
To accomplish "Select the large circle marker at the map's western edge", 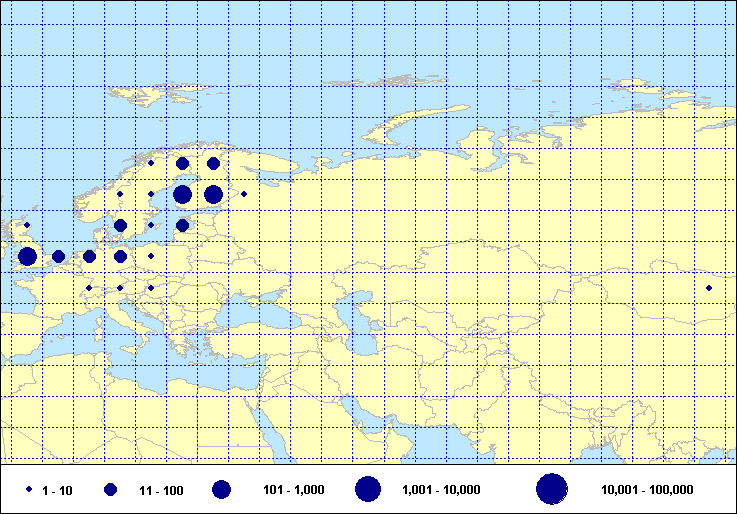I will (x=27, y=257).
